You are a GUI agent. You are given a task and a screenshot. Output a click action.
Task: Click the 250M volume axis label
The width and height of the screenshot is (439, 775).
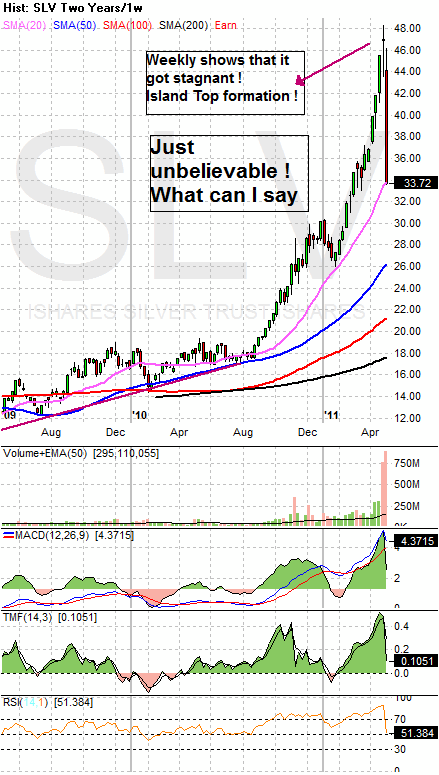pyautogui.click(x=408, y=506)
